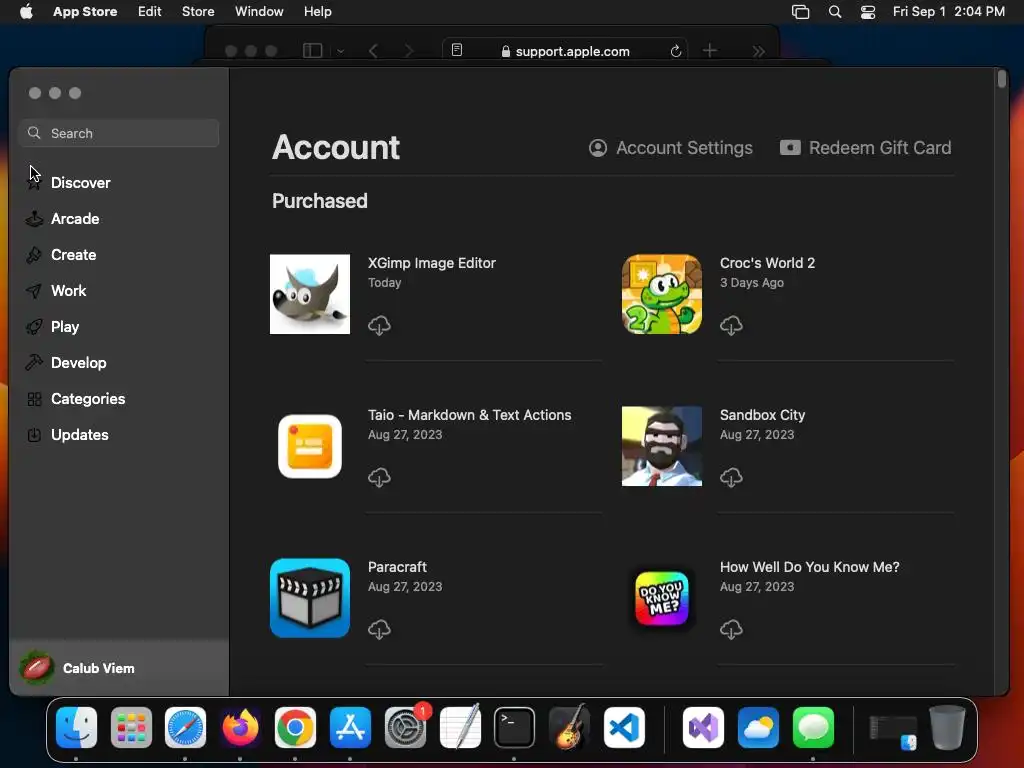
Task: Open TextEdit from the Dock
Action: pyautogui.click(x=460, y=728)
